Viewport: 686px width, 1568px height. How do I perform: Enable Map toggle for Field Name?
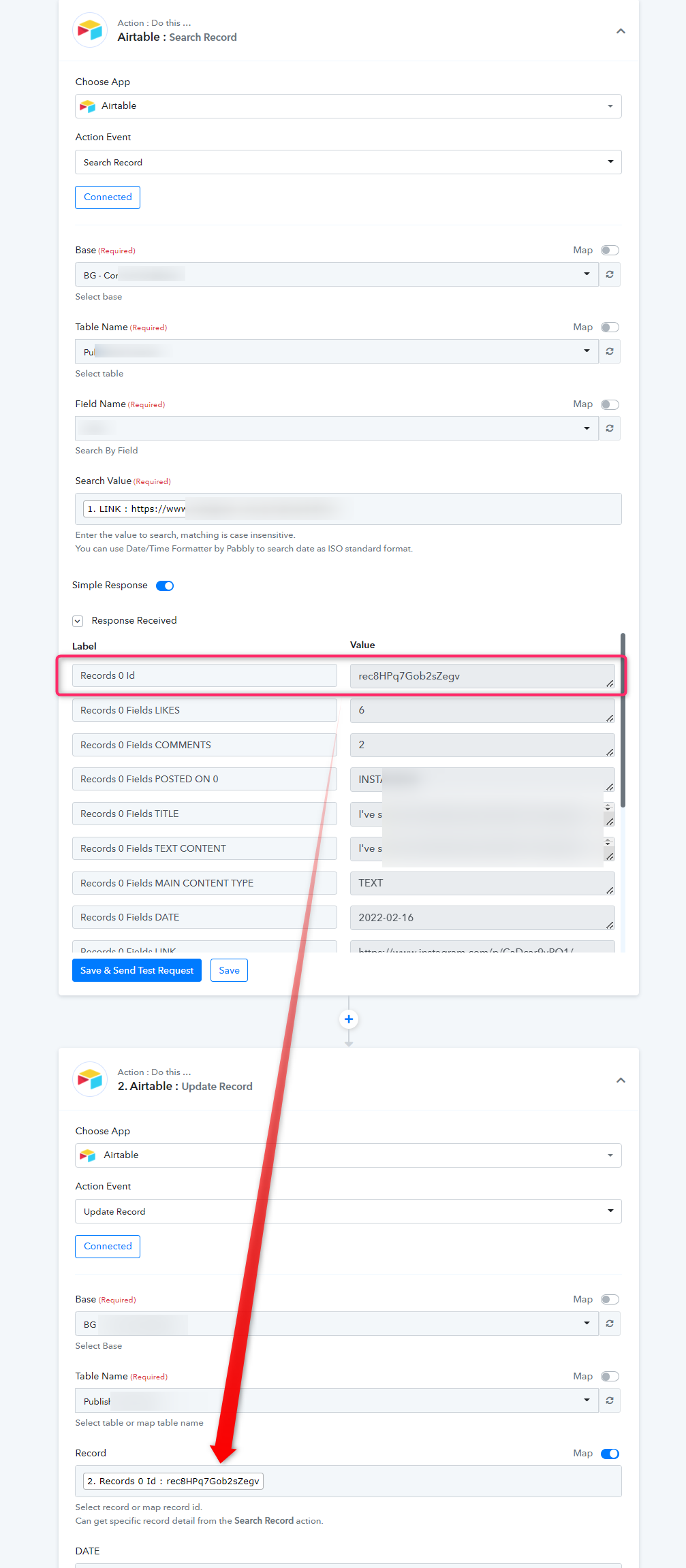610,404
